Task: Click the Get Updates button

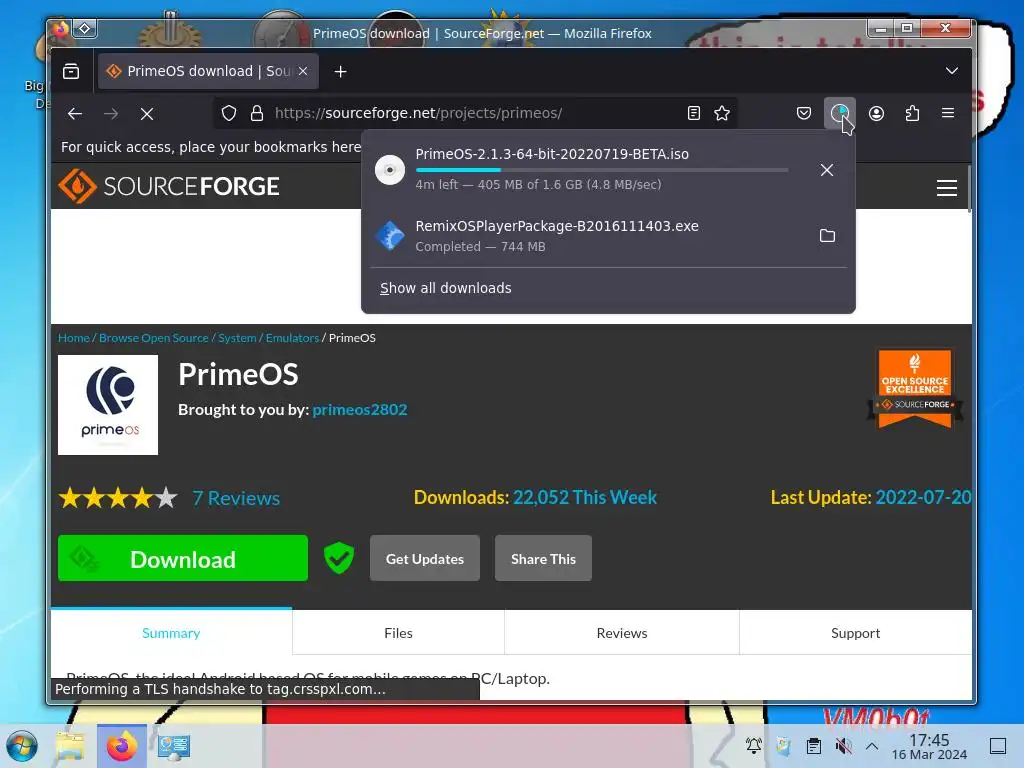Action: pos(425,558)
